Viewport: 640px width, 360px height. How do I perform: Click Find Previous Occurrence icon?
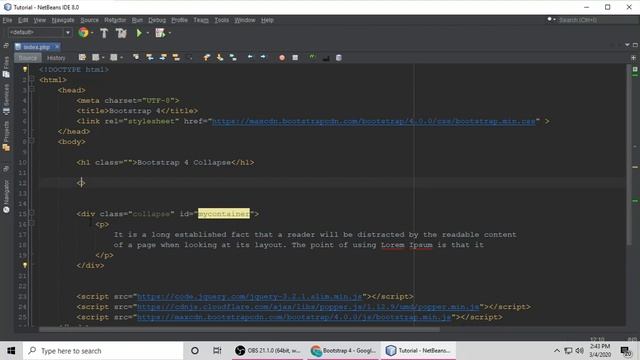(149, 58)
